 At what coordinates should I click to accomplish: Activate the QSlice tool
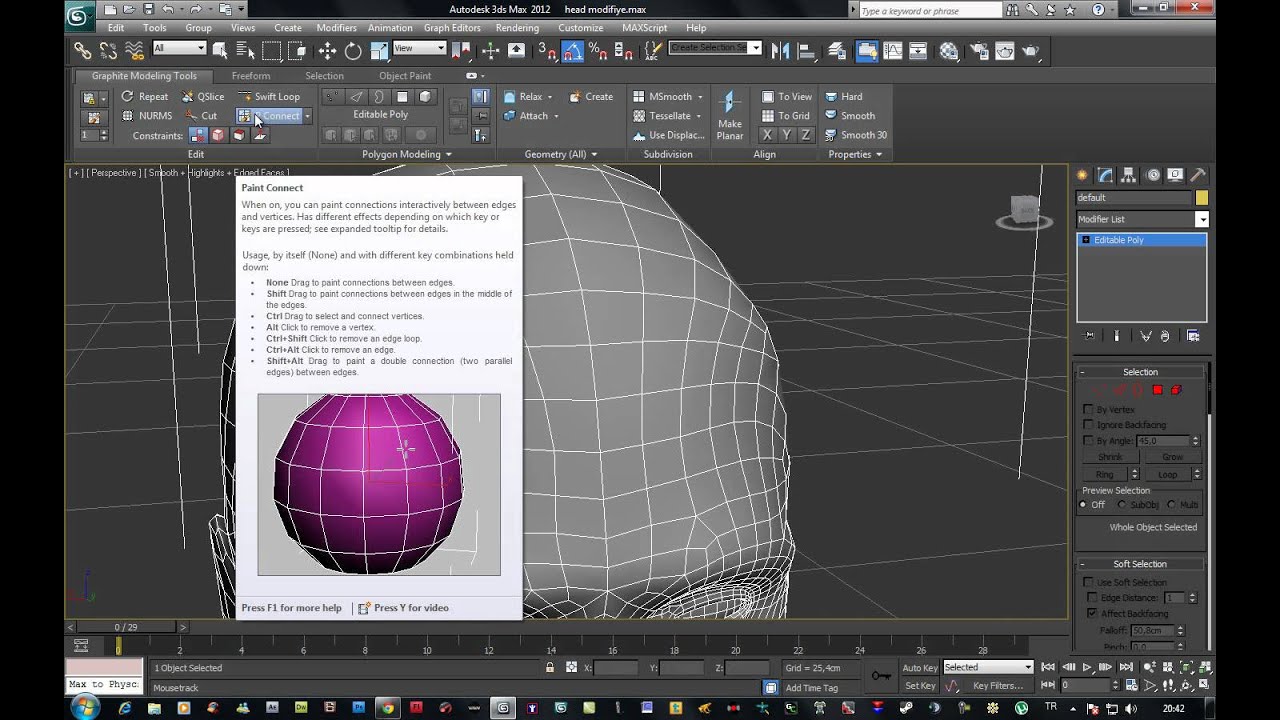(x=203, y=97)
